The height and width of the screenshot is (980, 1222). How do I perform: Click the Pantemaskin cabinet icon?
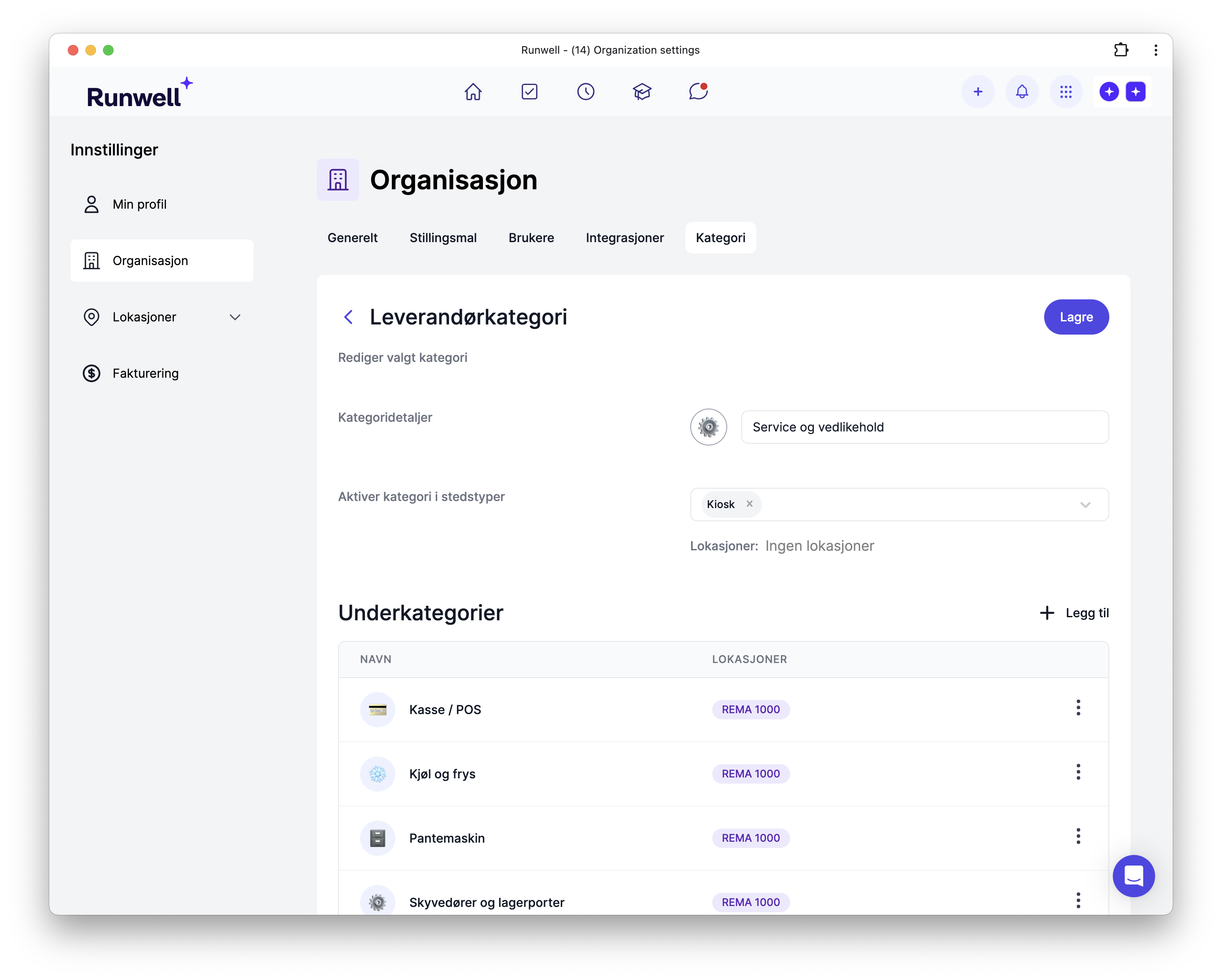[378, 838]
